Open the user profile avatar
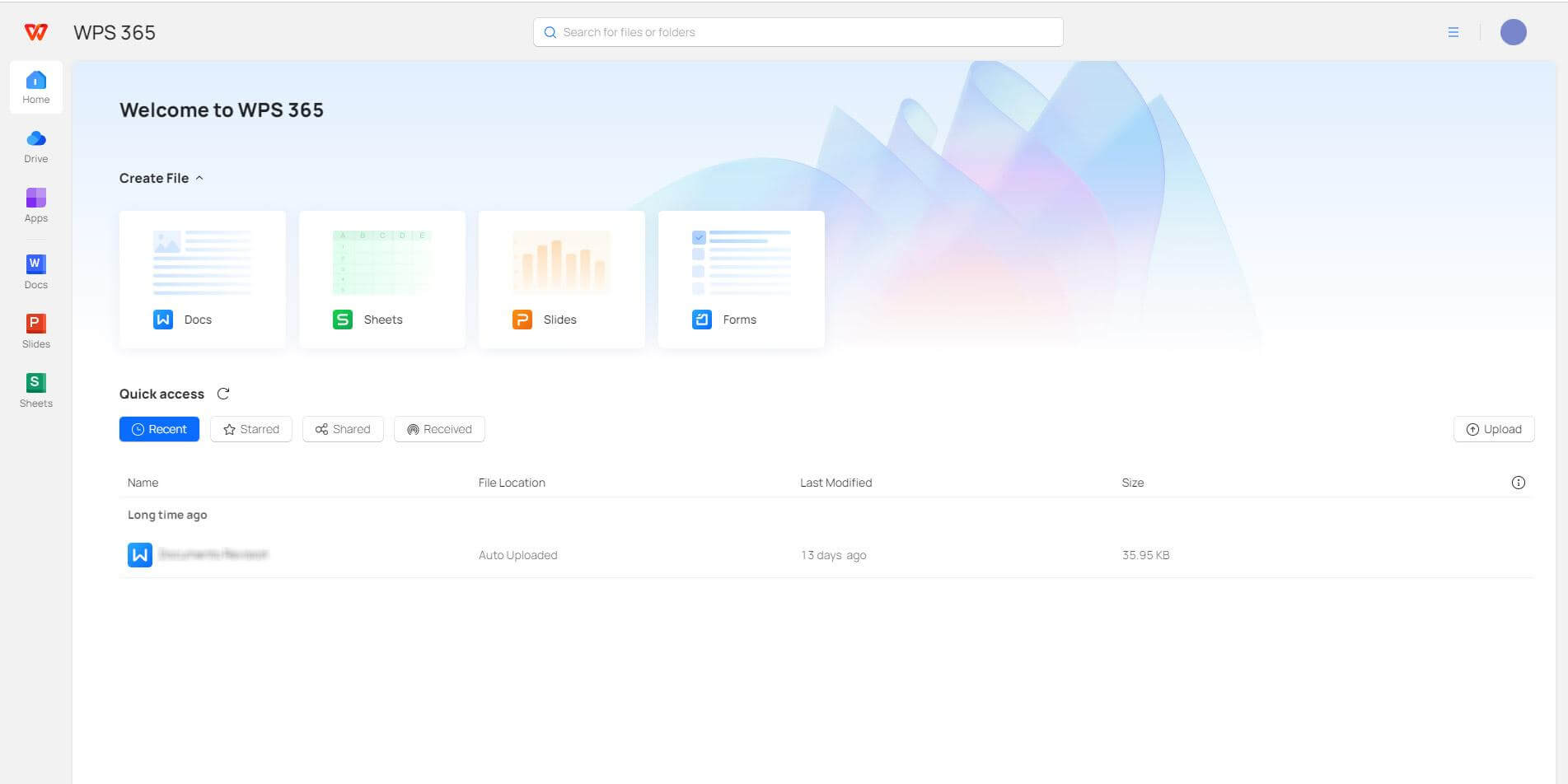 click(1513, 32)
